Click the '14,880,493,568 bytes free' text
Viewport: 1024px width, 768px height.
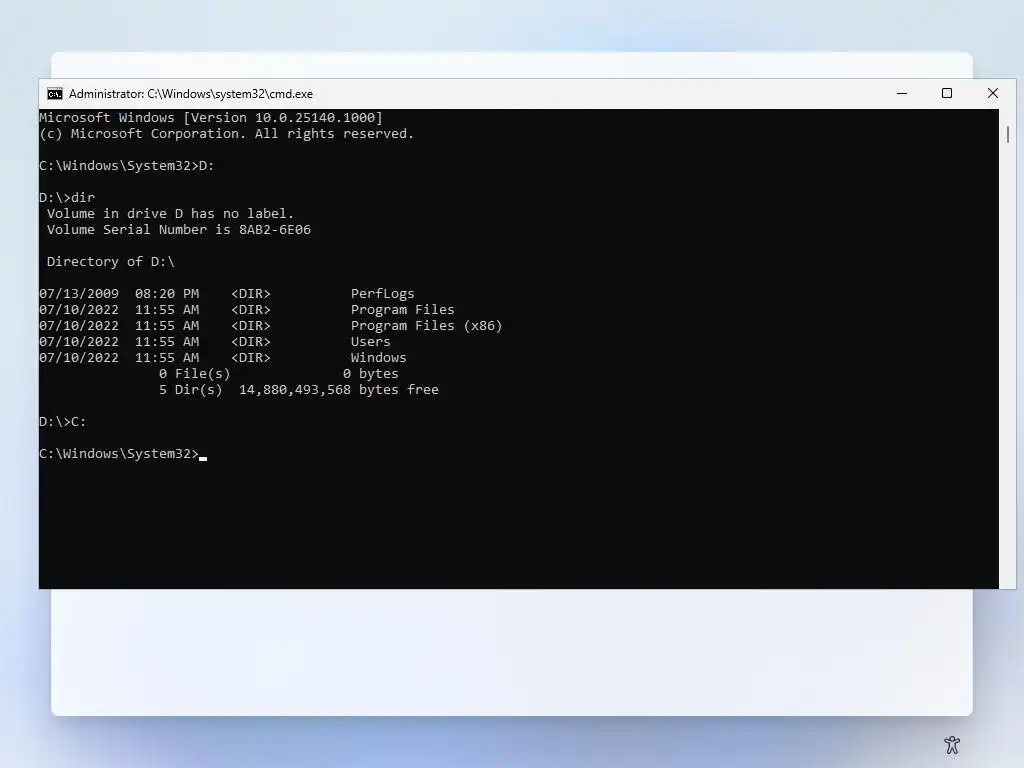[x=339, y=390]
